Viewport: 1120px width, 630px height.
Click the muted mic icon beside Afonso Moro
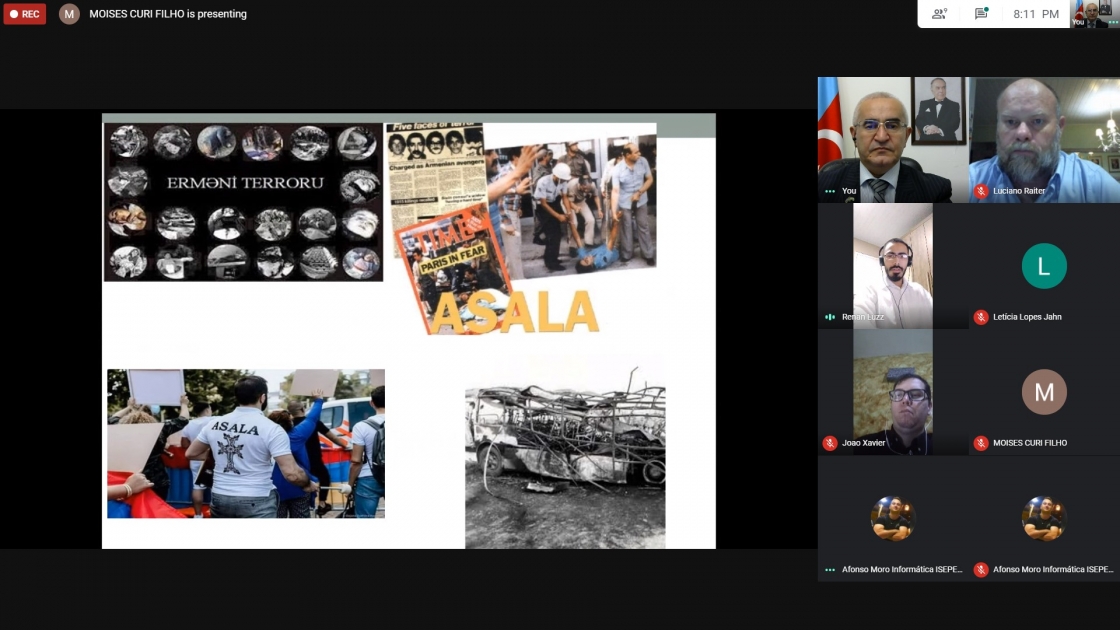click(x=981, y=569)
